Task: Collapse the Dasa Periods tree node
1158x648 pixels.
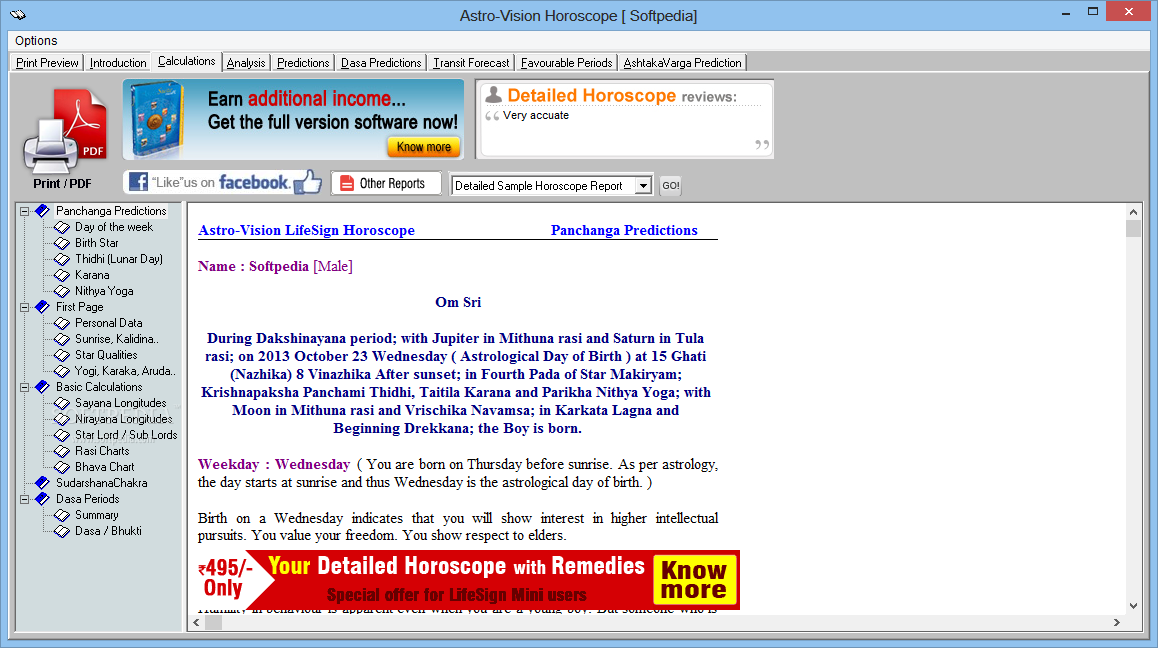Action: (x=24, y=499)
